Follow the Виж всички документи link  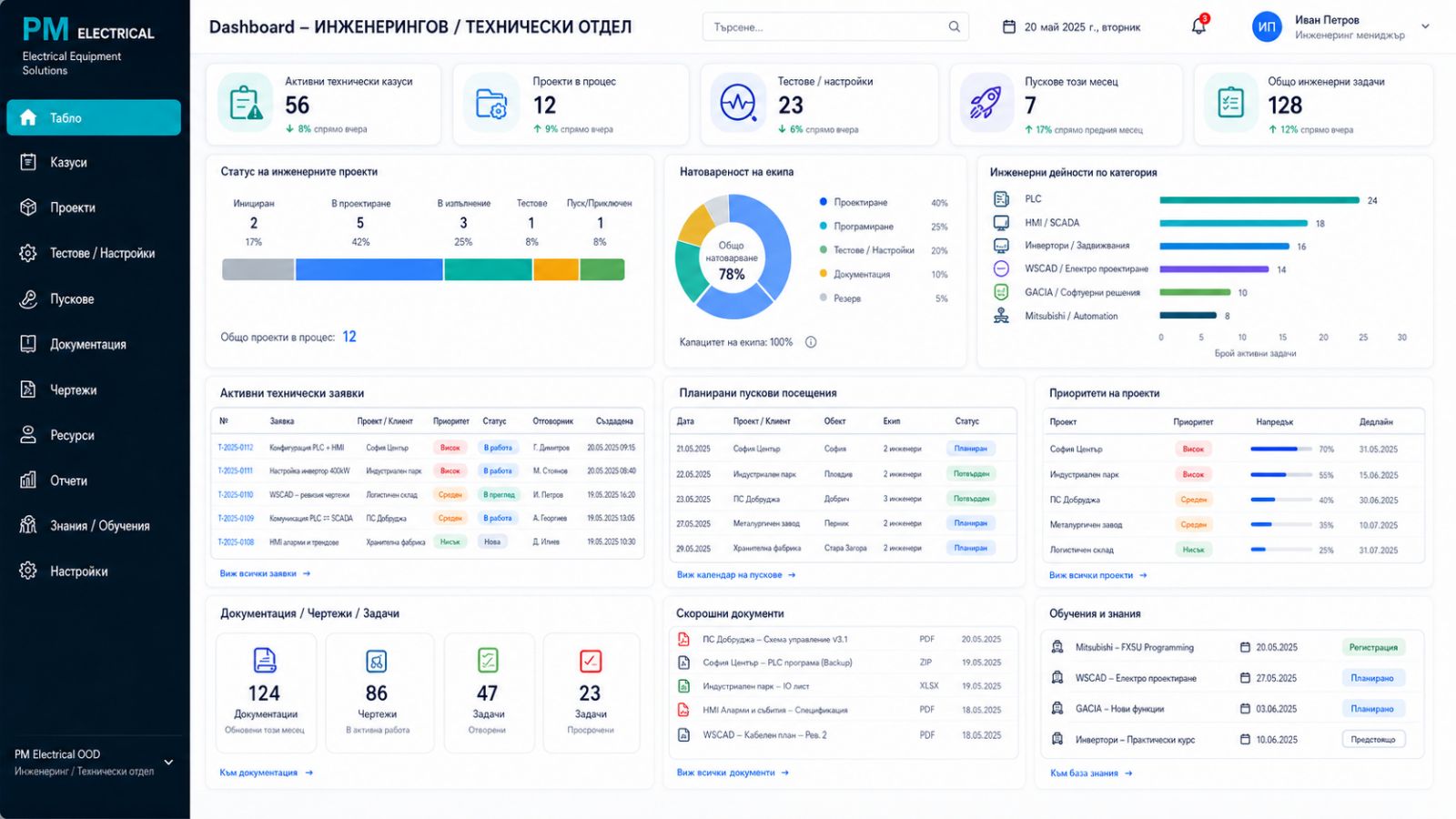733,773
